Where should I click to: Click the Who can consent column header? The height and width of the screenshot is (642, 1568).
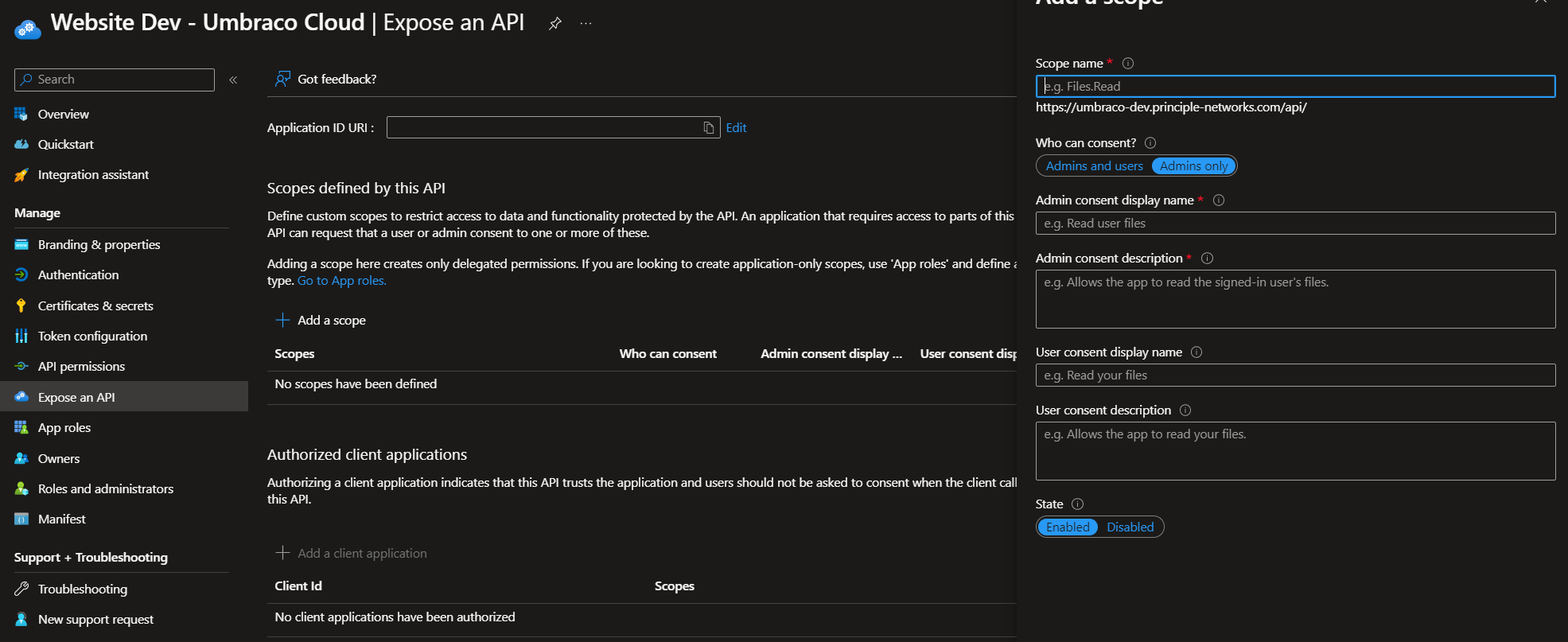[667, 354]
